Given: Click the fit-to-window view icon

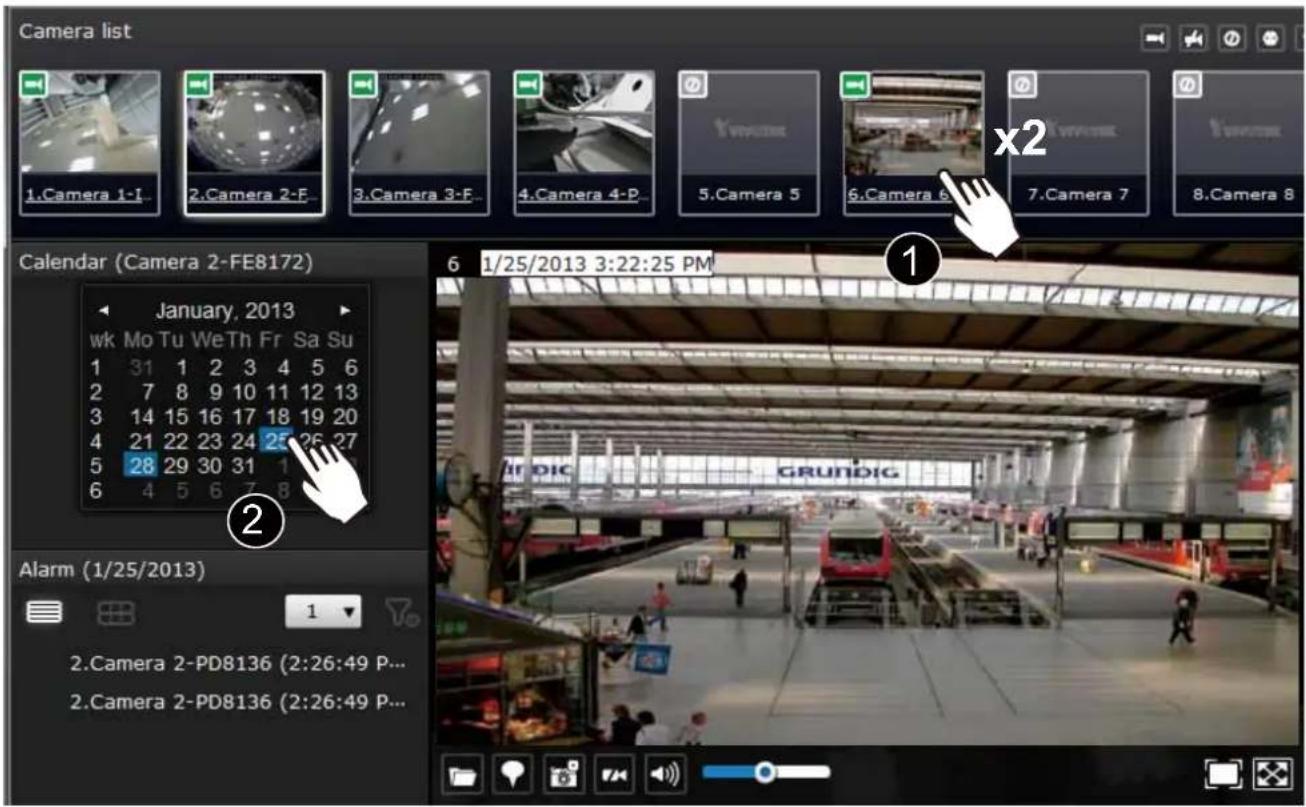Looking at the screenshot, I should (x=1225, y=774).
